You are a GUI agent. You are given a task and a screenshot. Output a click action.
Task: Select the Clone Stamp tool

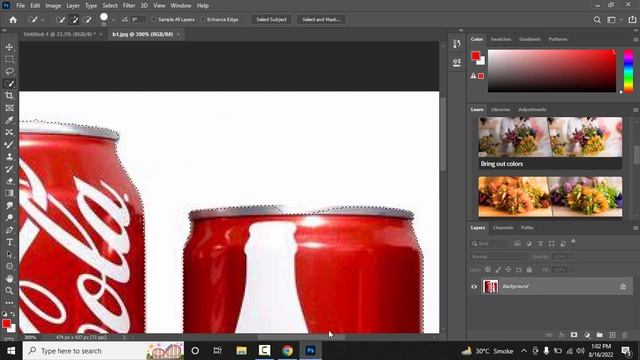[x=9, y=157]
